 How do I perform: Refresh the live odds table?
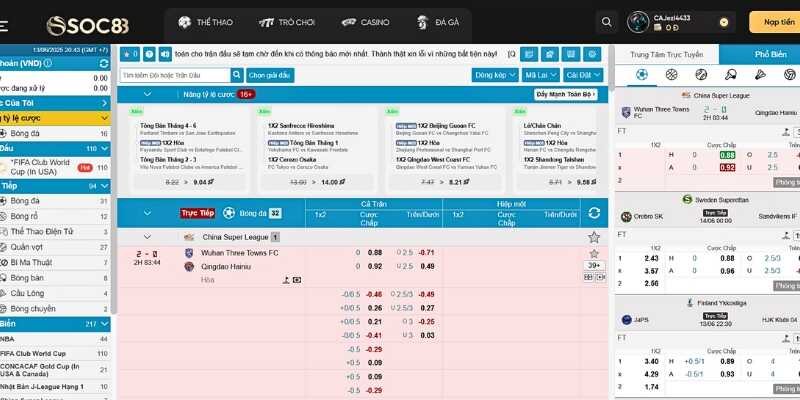594,213
